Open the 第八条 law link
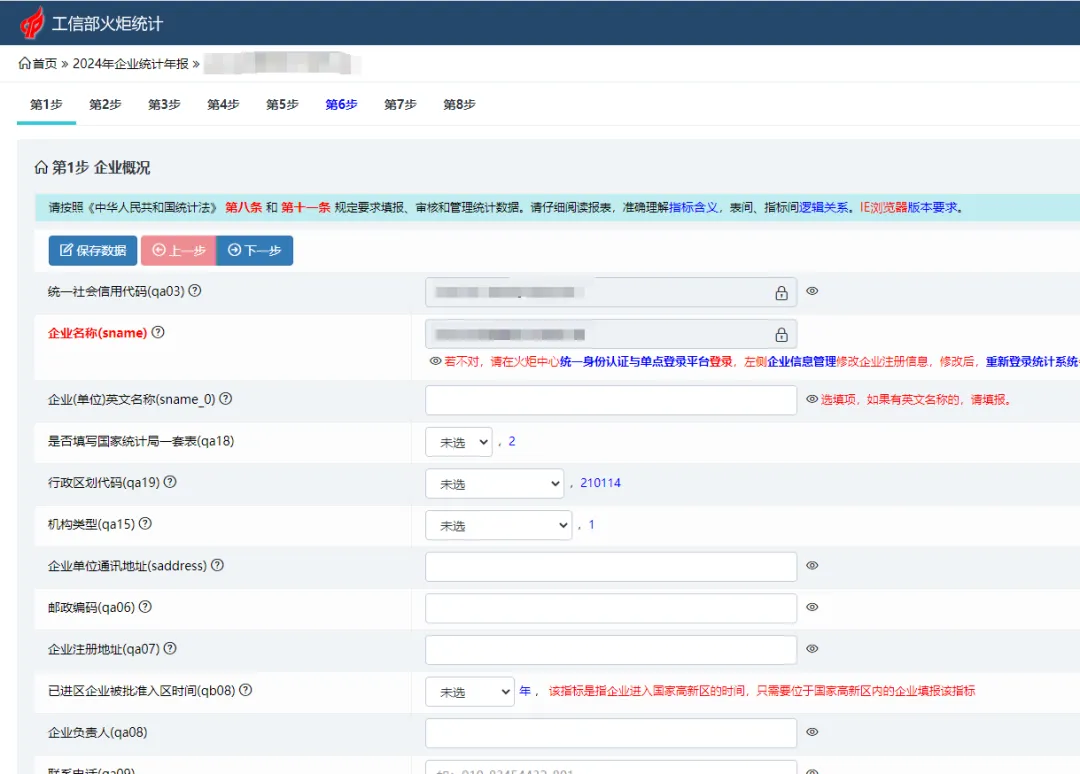This screenshot has height=774, width=1080. point(244,207)
